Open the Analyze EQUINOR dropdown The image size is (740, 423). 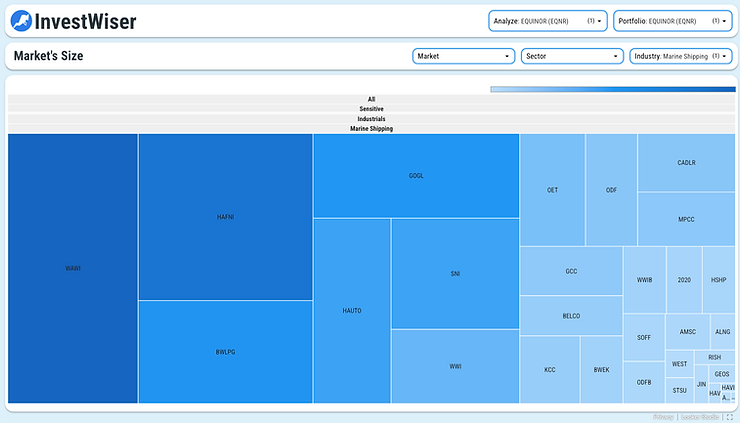[x=547, y=21]
